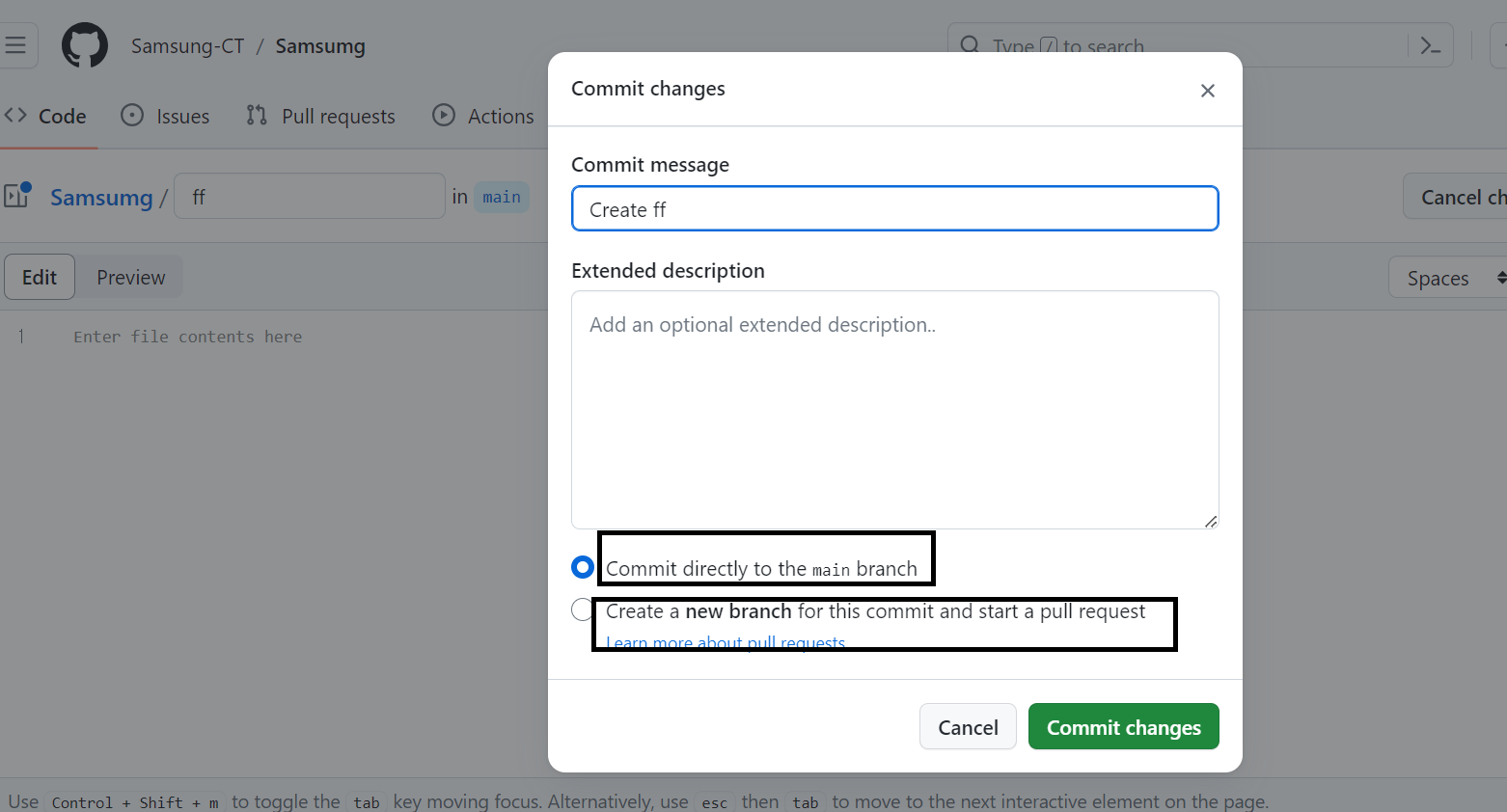The height and width of the screenshot is (812, 1507).
Task: Click the Code angle-brackets icon
Action: [x=15, y=115]
